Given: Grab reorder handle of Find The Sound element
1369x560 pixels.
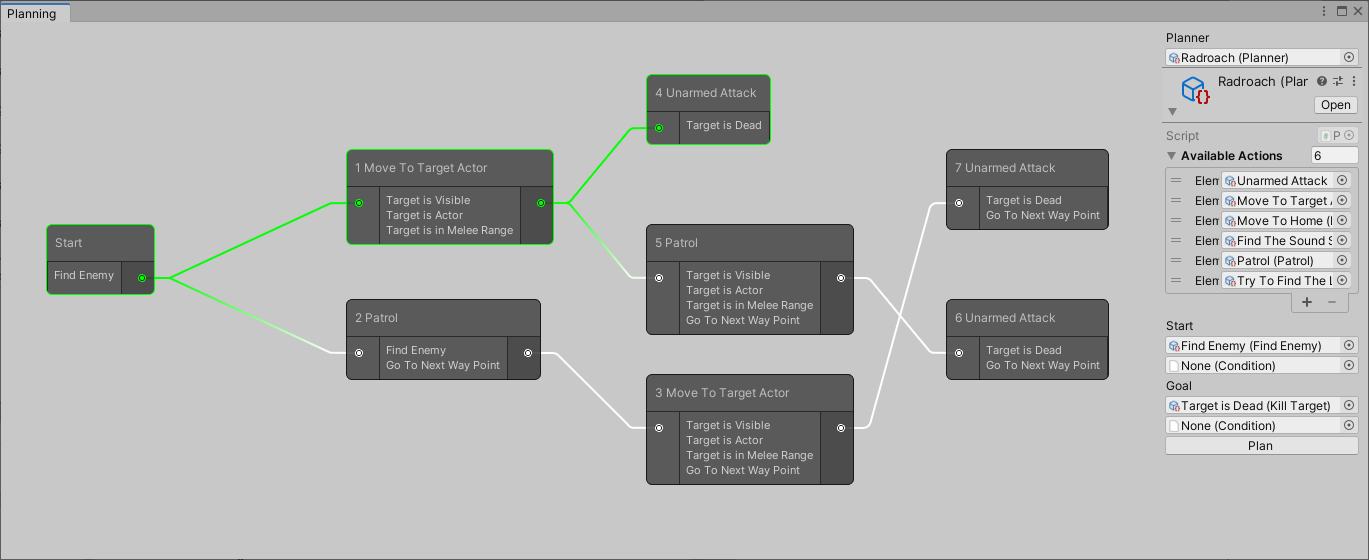Looking at the screenshot, I should tap(1176, 241).
